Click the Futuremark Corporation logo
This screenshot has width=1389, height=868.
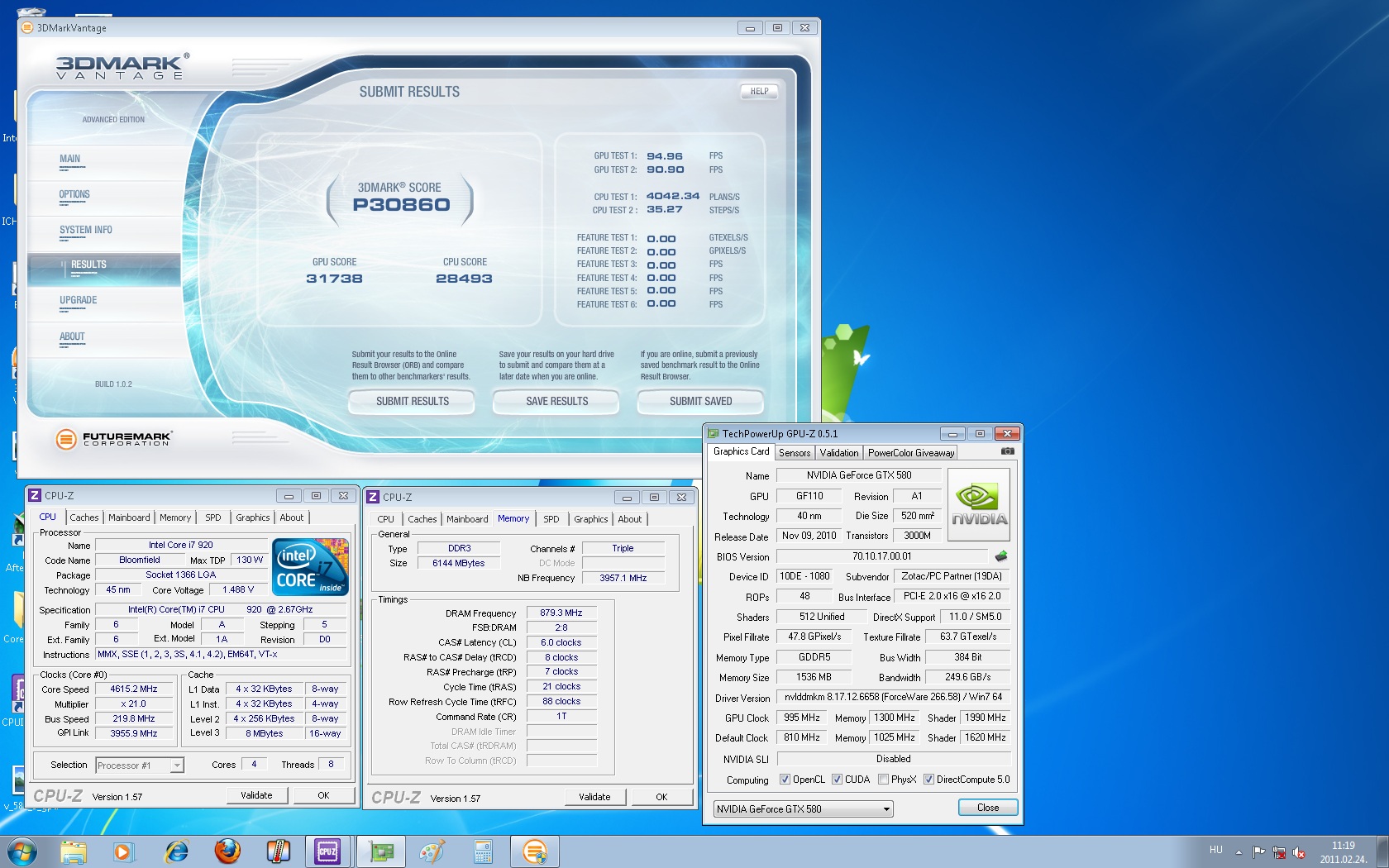(x=114, y=438)
